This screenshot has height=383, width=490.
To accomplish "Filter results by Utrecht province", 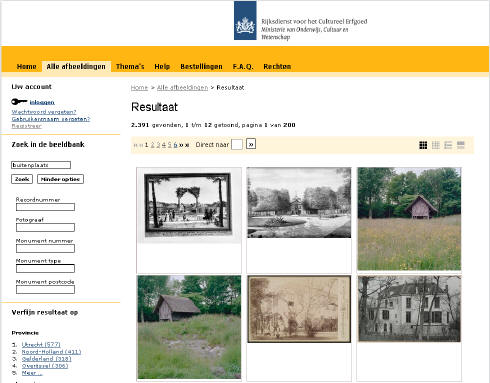I will pyautogui.click(x=41, y=344).
